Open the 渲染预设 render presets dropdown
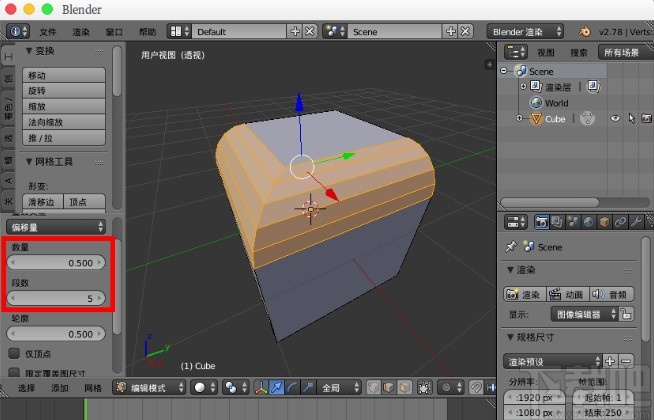The width and height of the screenshot is (654, 420). (552, 361)
